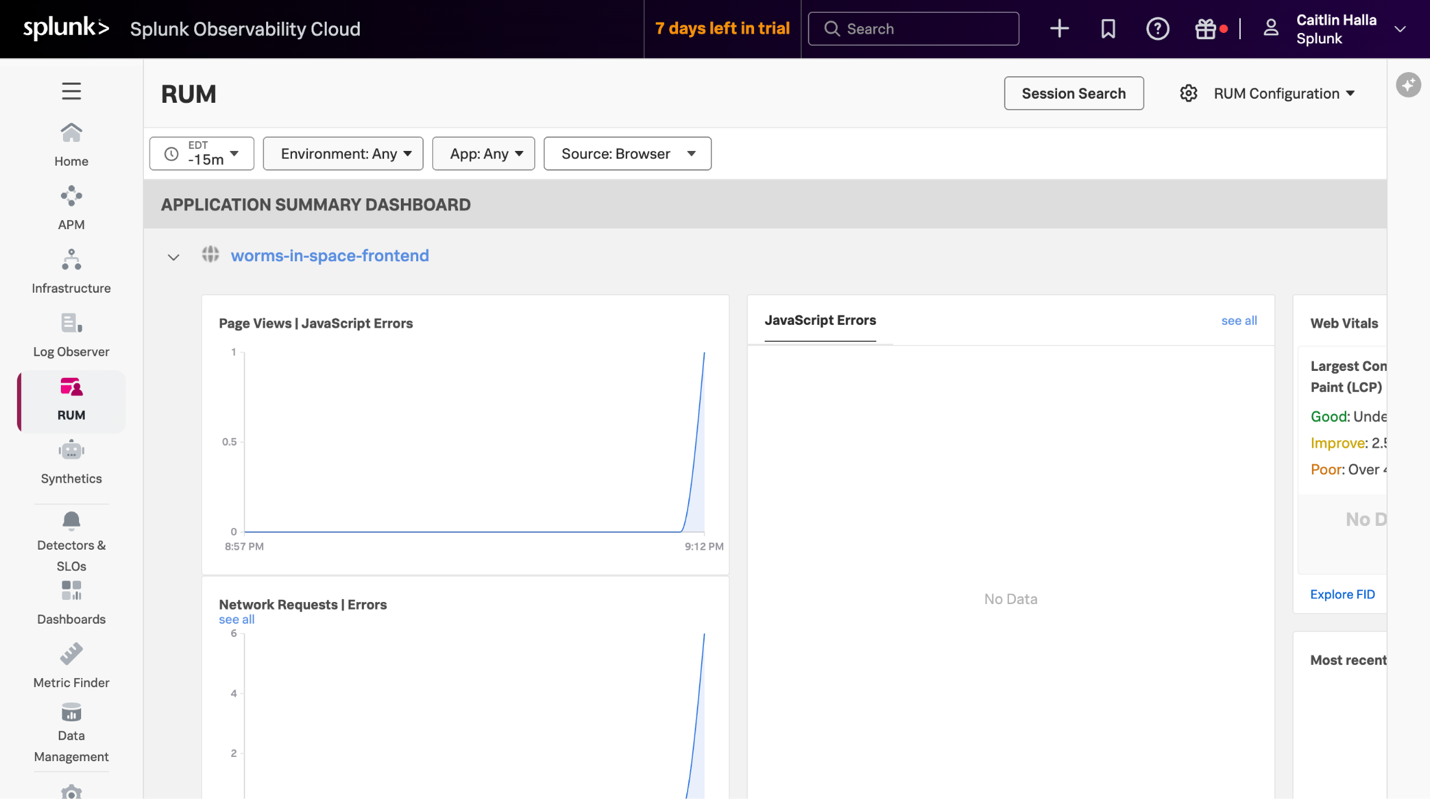
Task: Toggle the hamburger navigation menu
Action: click(x=71, y=91)
